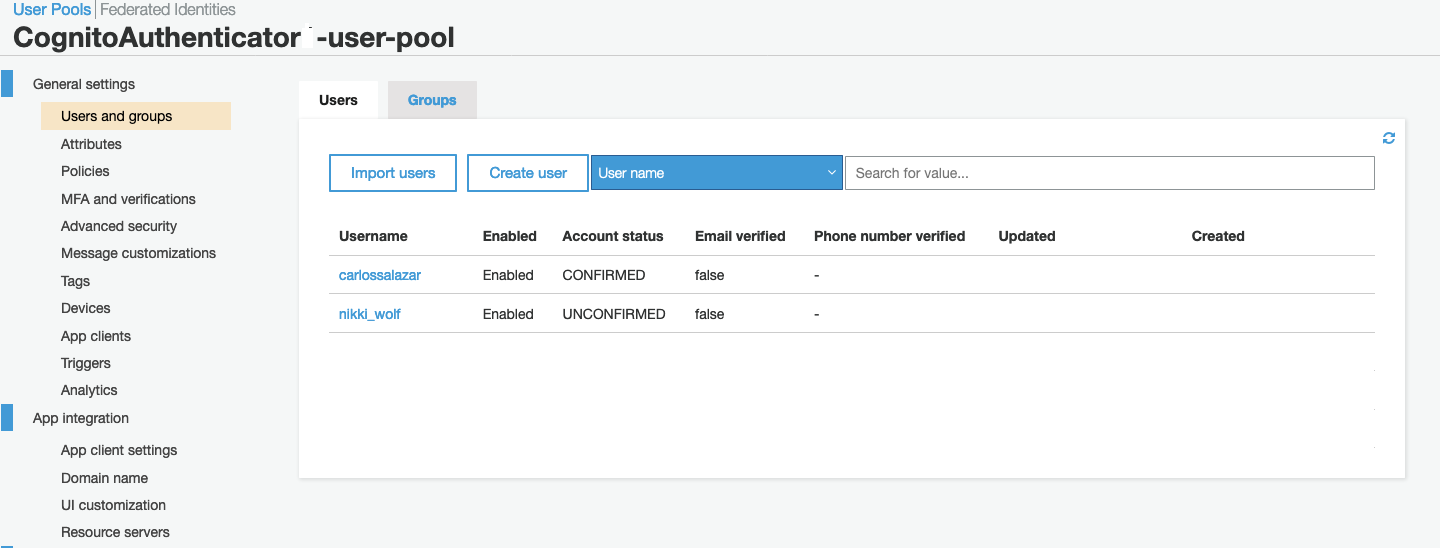Viewport: 1440px width, 548px height.
Task: Click the Created column header
Action: pyautogui.click(x=1218, y=236)
